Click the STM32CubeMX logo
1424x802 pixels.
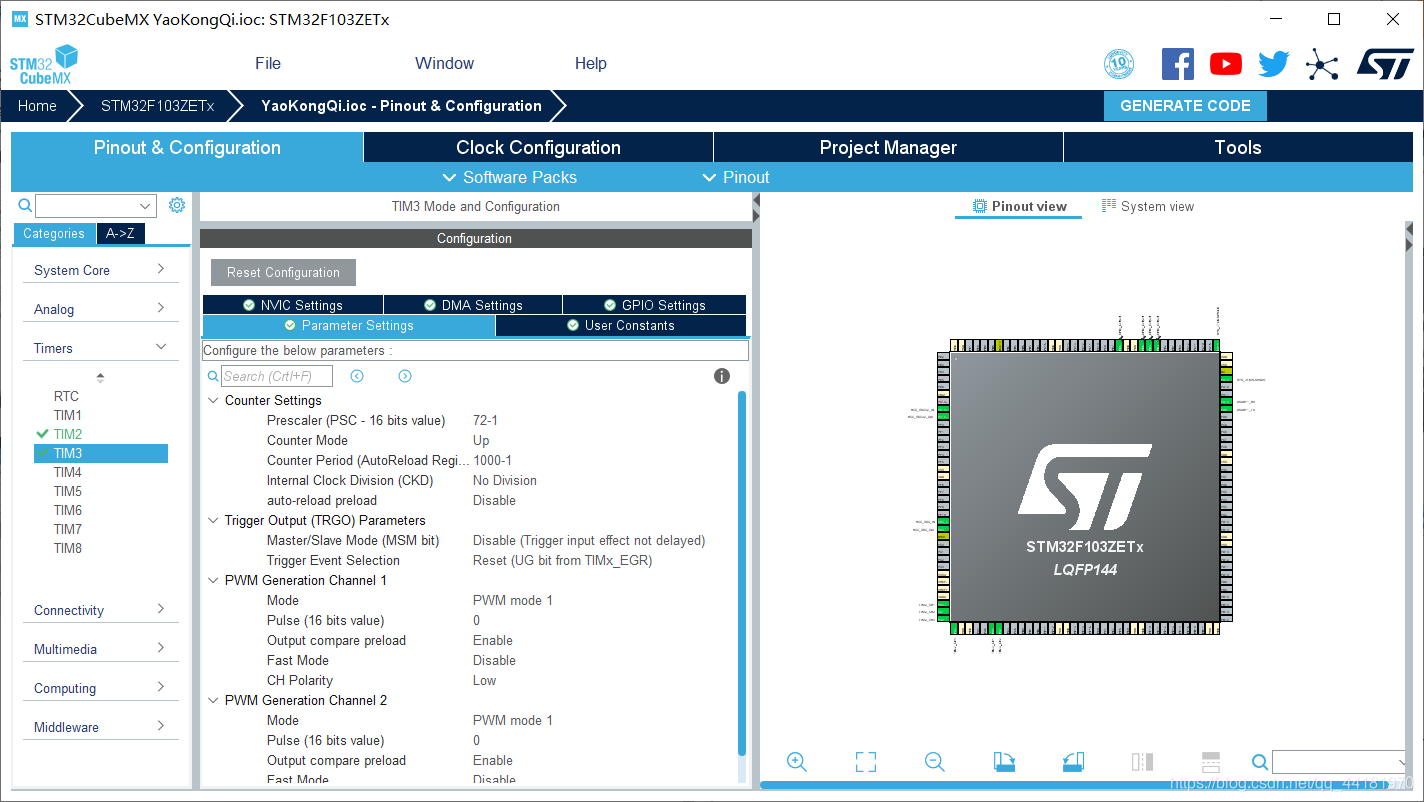[x=44, y=64]
